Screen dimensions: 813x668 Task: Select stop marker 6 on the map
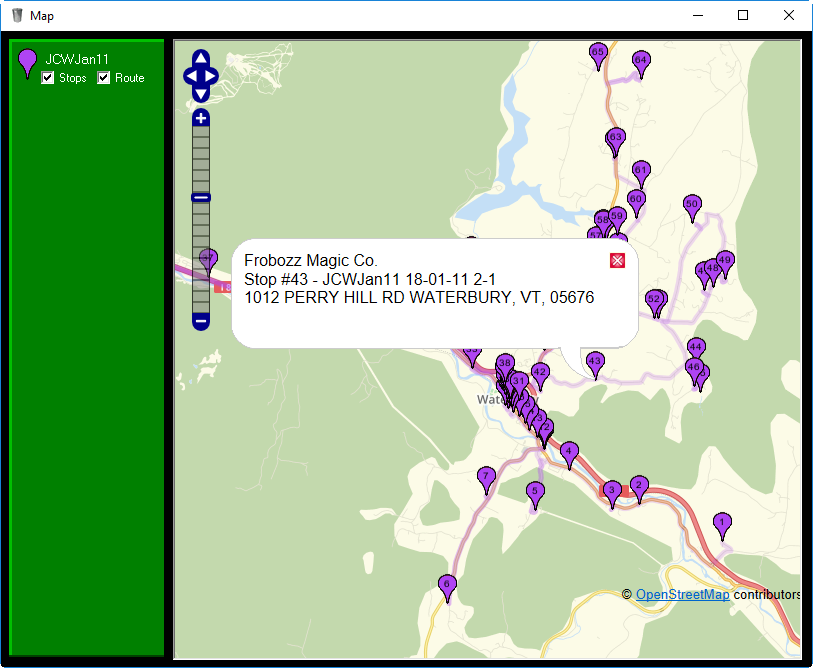click(x=447, y=585)
